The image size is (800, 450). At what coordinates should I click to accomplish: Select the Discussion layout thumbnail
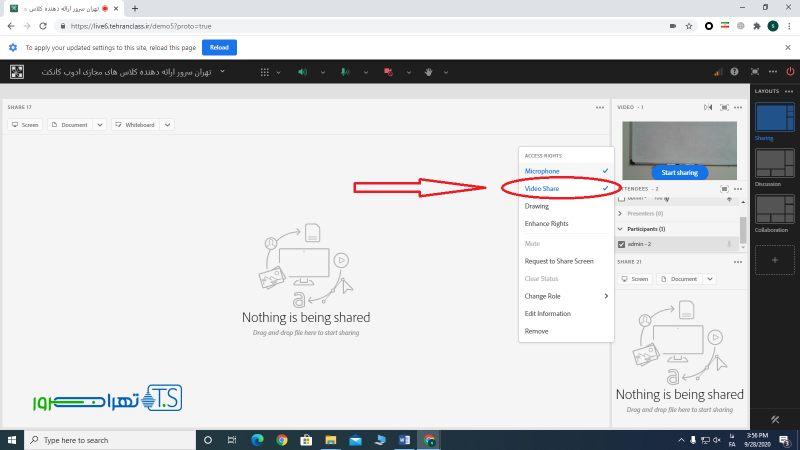click(775, 164)
